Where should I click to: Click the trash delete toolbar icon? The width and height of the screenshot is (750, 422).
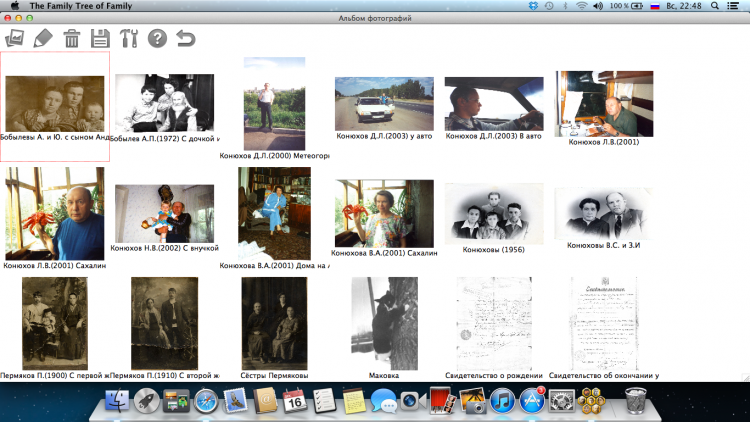click(72, 38)
